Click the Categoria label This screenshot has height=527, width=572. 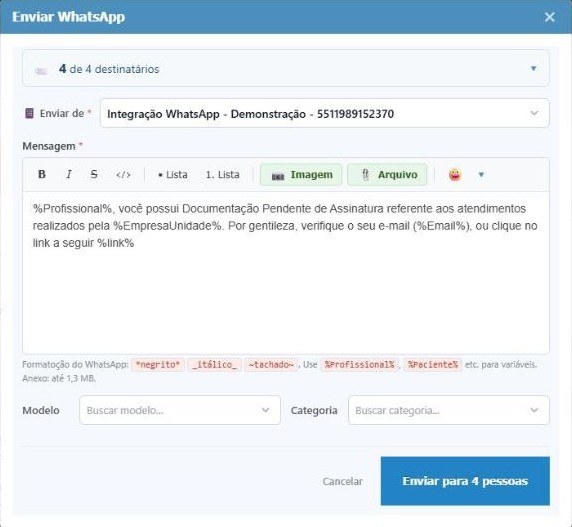pos(314,410)
